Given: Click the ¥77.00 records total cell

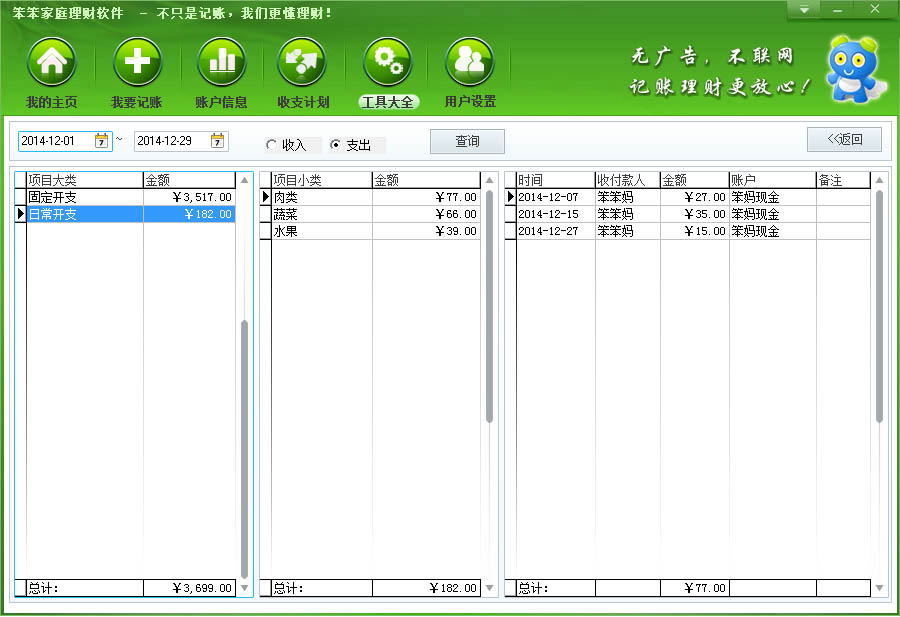Looking at the screenshot, I should tap(695, 588).
